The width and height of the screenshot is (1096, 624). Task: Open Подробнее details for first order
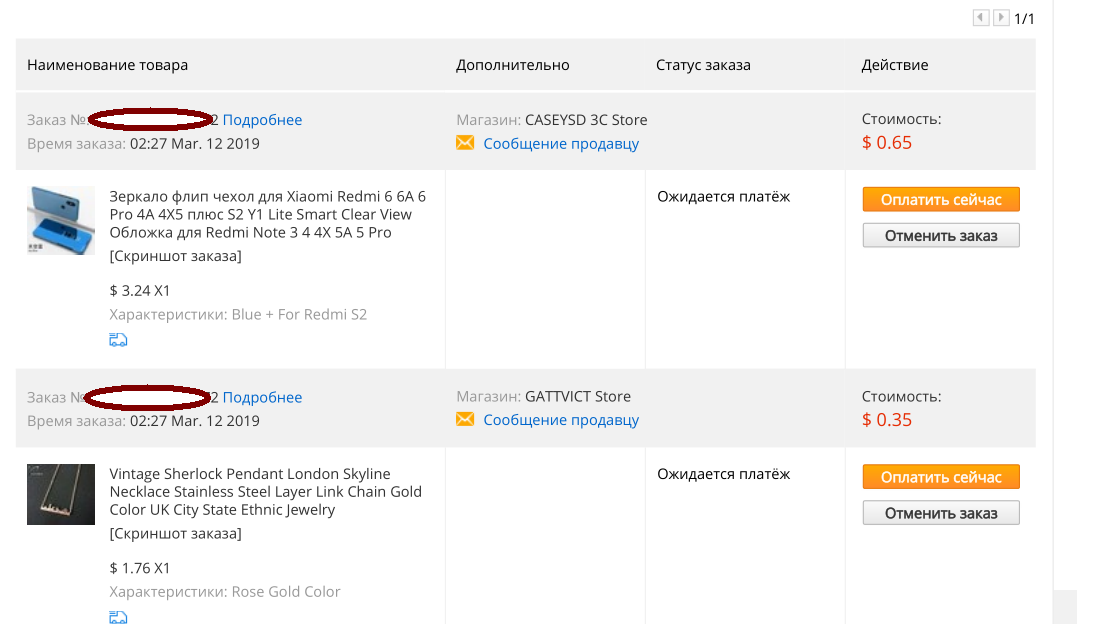(262, 119)
